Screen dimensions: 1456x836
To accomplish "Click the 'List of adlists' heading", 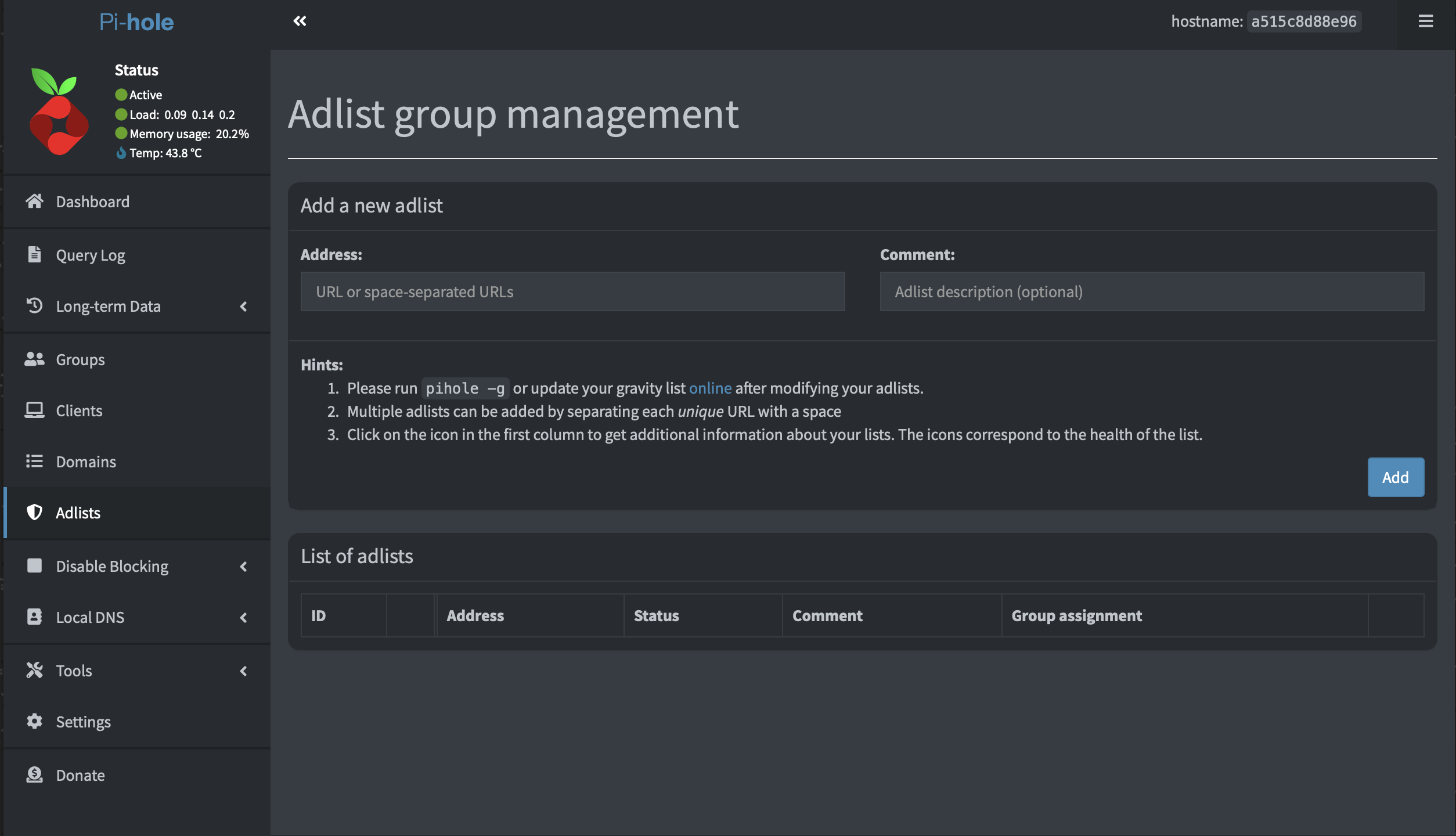I will coord(357,556).
